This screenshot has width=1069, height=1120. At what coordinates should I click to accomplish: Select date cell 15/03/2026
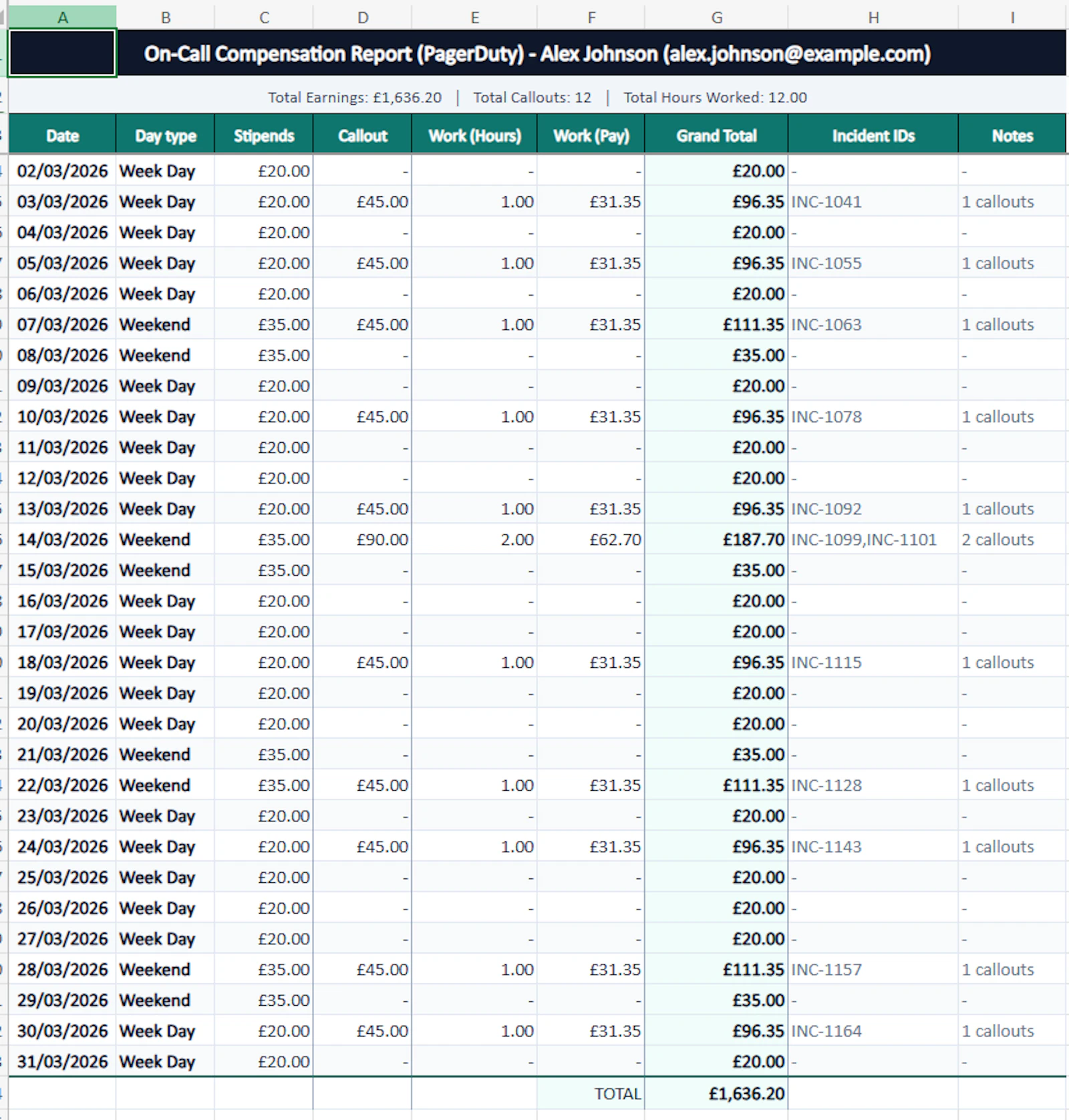pyautogui.click(x=62, y=570)
